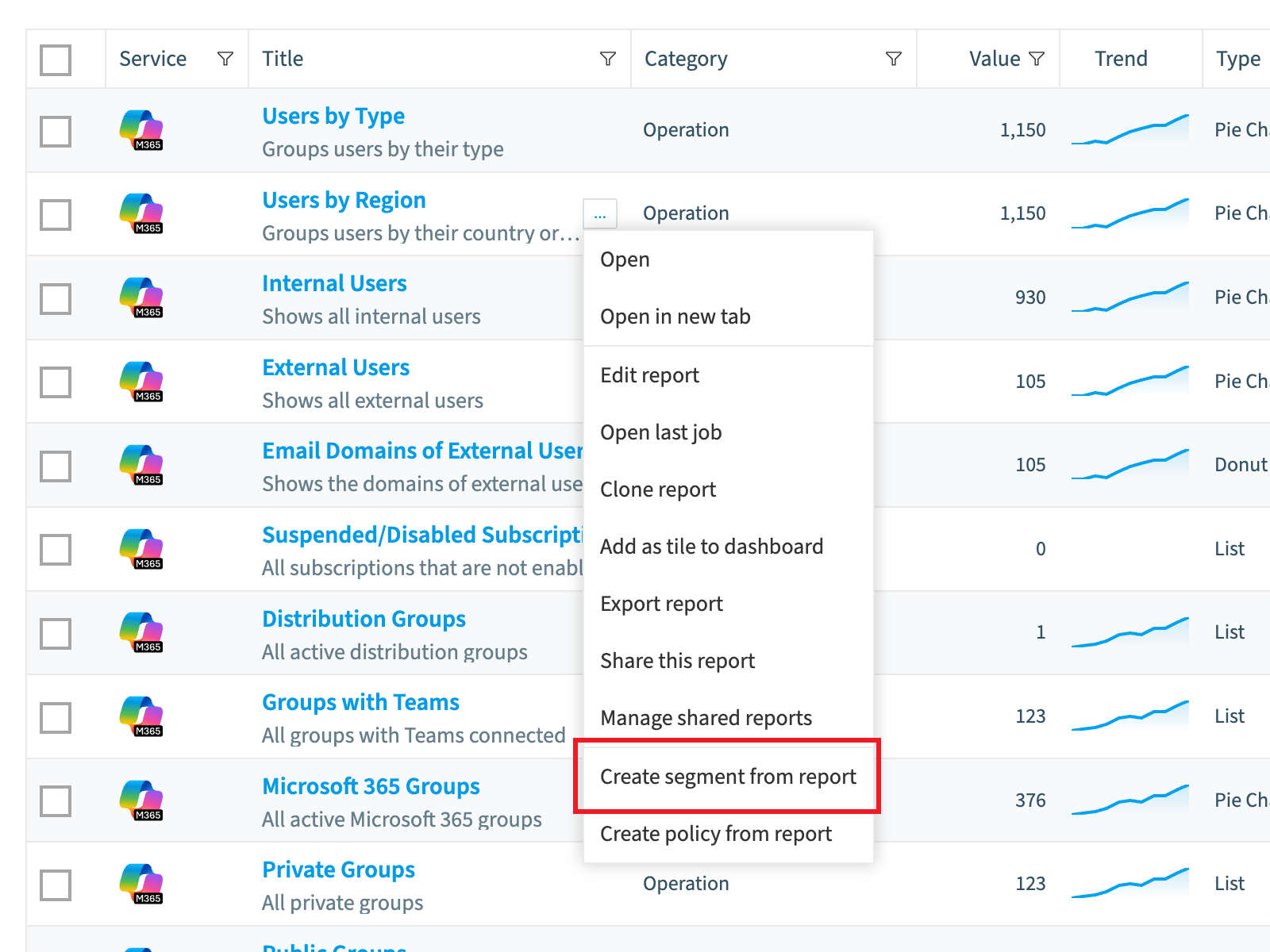Click the Type column header
The image size is (1270, 952).
pos(1238,59)
